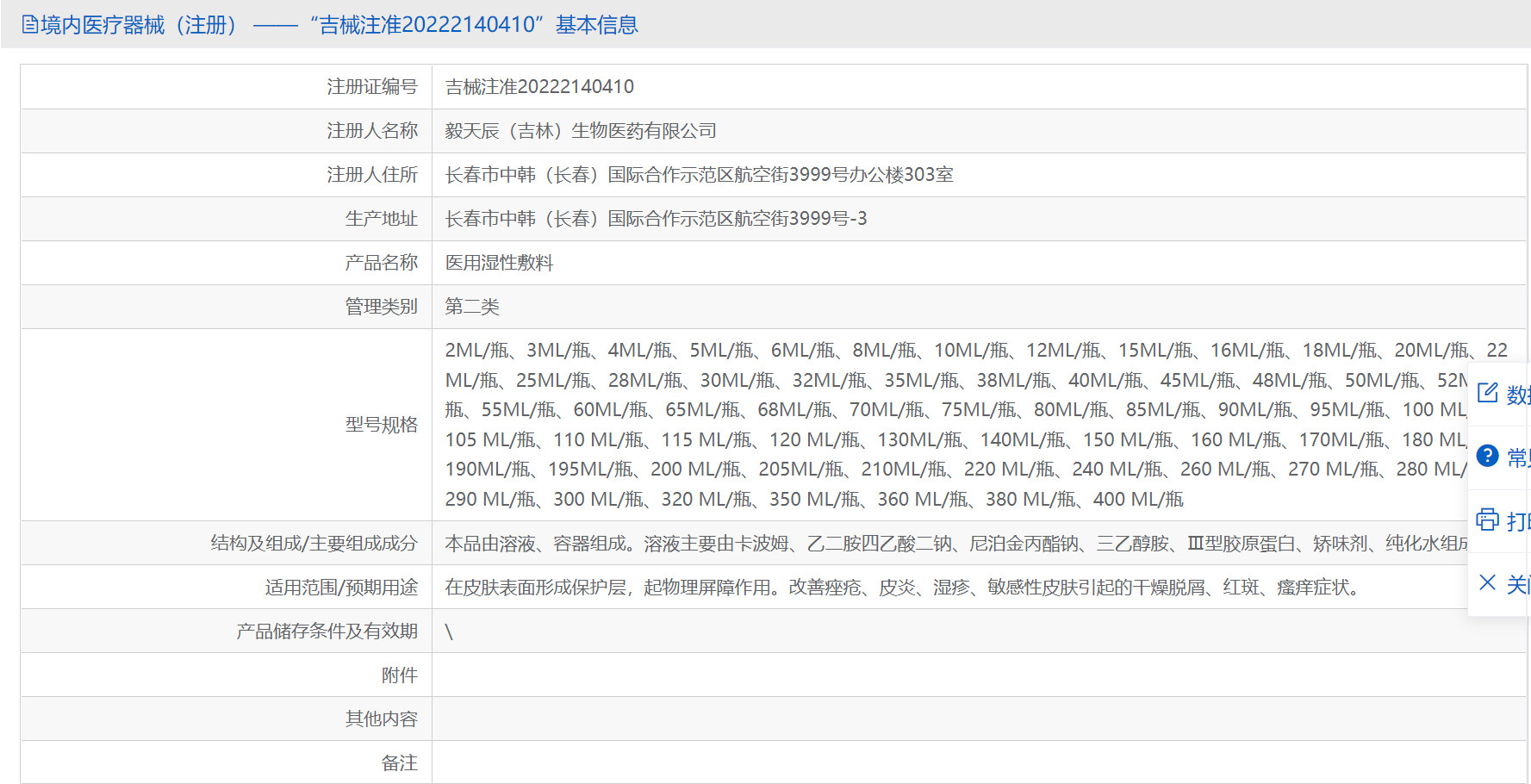Click the document icon beside 境内医疗器械 title

[x=29, y=25]
